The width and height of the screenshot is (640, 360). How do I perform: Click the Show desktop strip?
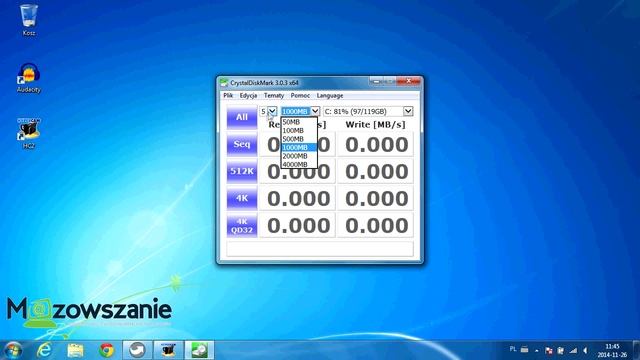636,350
